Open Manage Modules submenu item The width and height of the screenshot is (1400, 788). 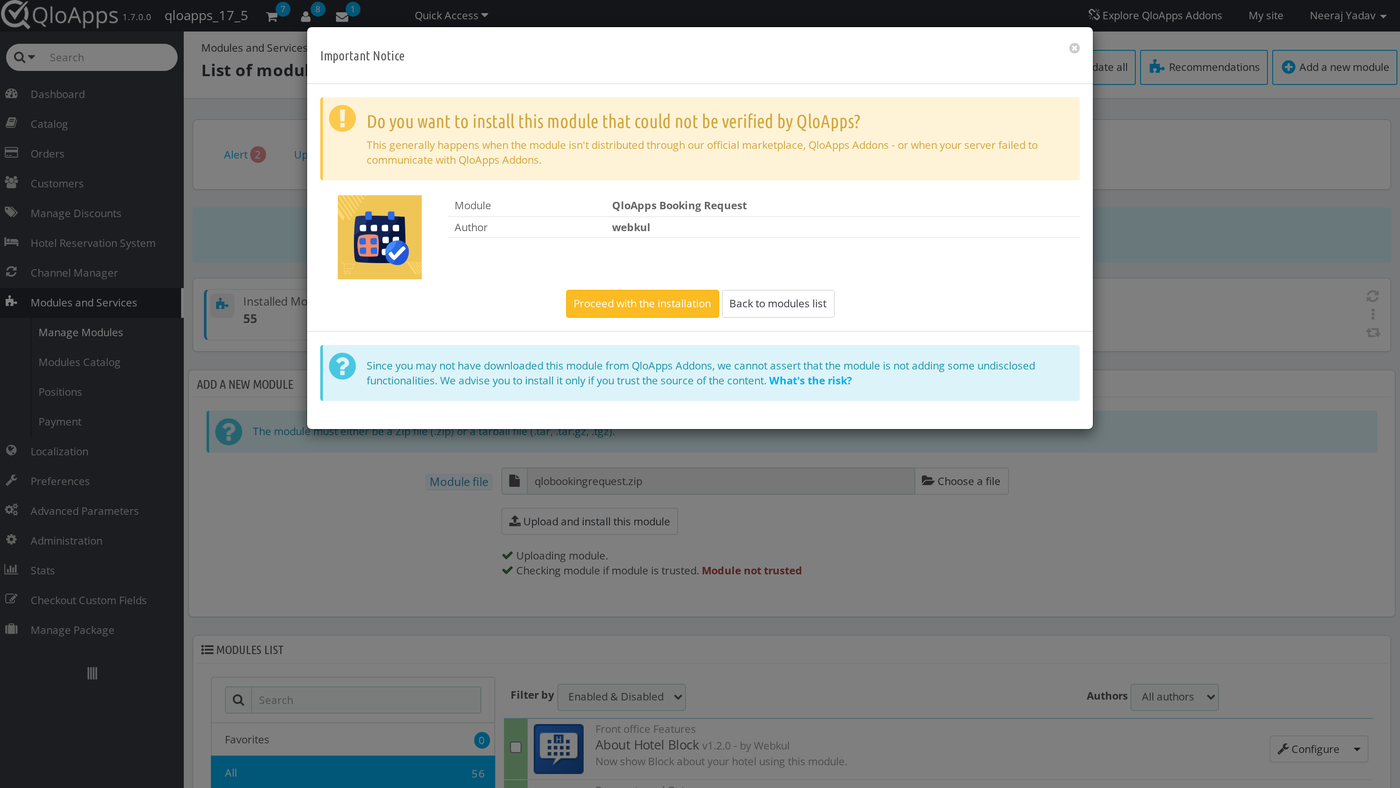coord(81,332)
